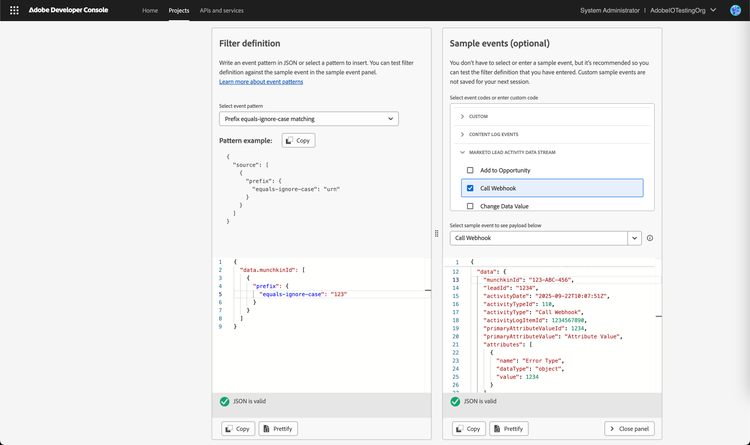Click green JSON valid icon in sample panel
This screenshot has width=750, height=445.
point(455,401)
